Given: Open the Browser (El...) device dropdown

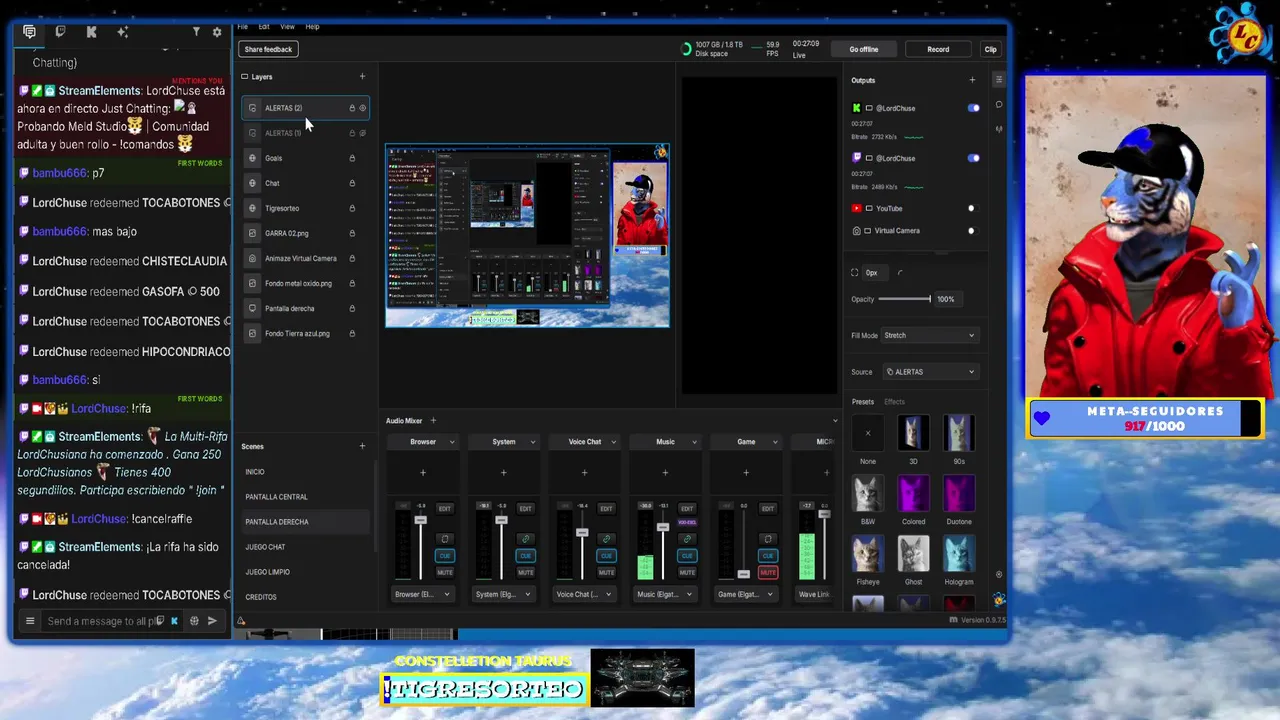Looking at the screenshot, I should pyautogui.click(x=423, y=594).
